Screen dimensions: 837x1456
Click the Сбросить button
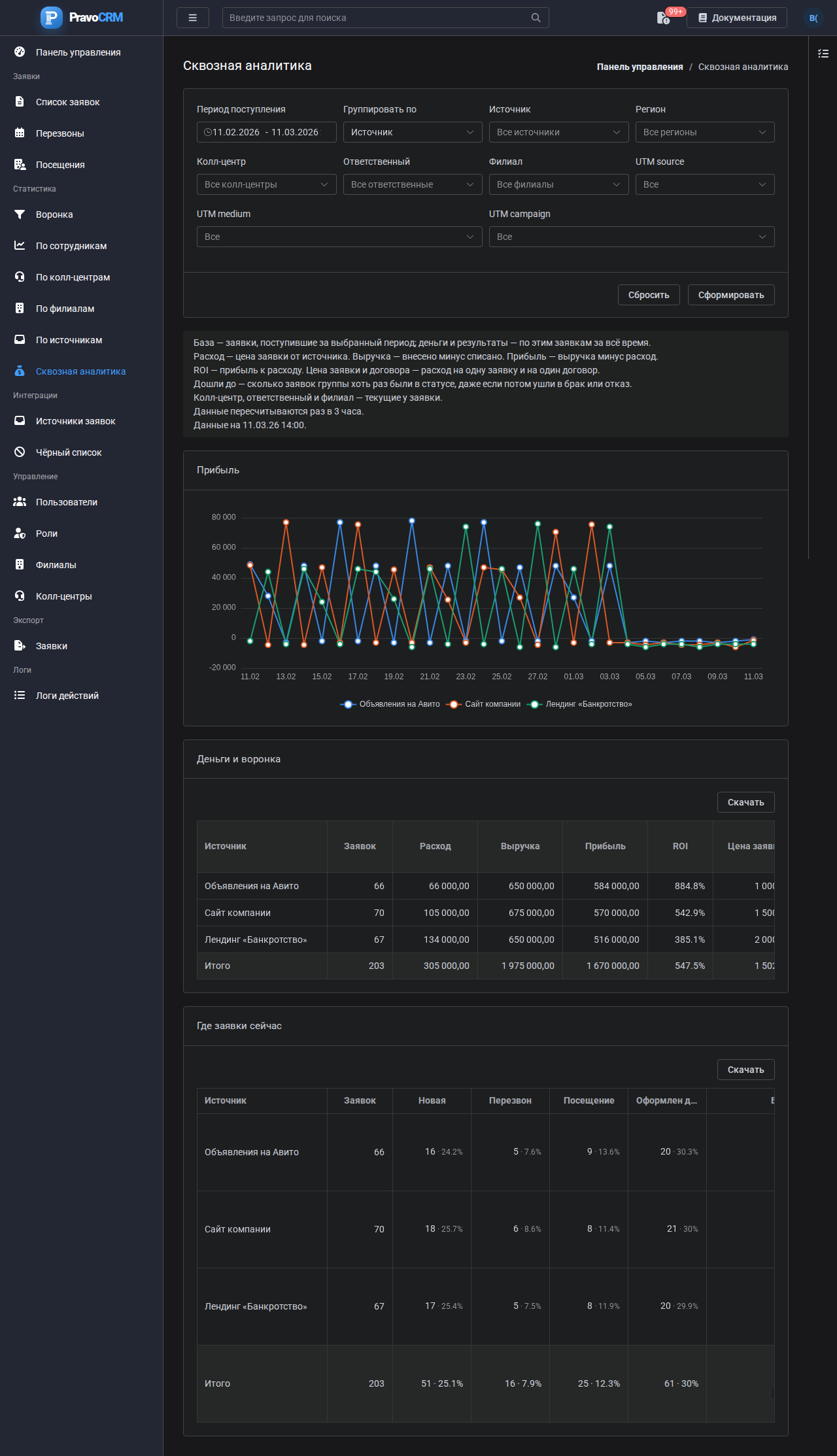click(649, 295)
